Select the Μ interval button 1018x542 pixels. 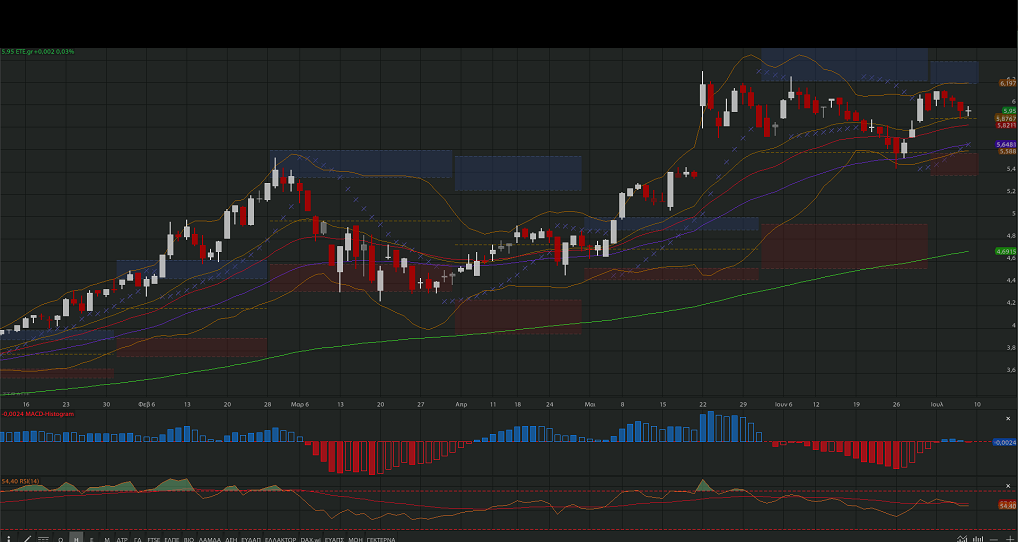[x=107, y=539]
